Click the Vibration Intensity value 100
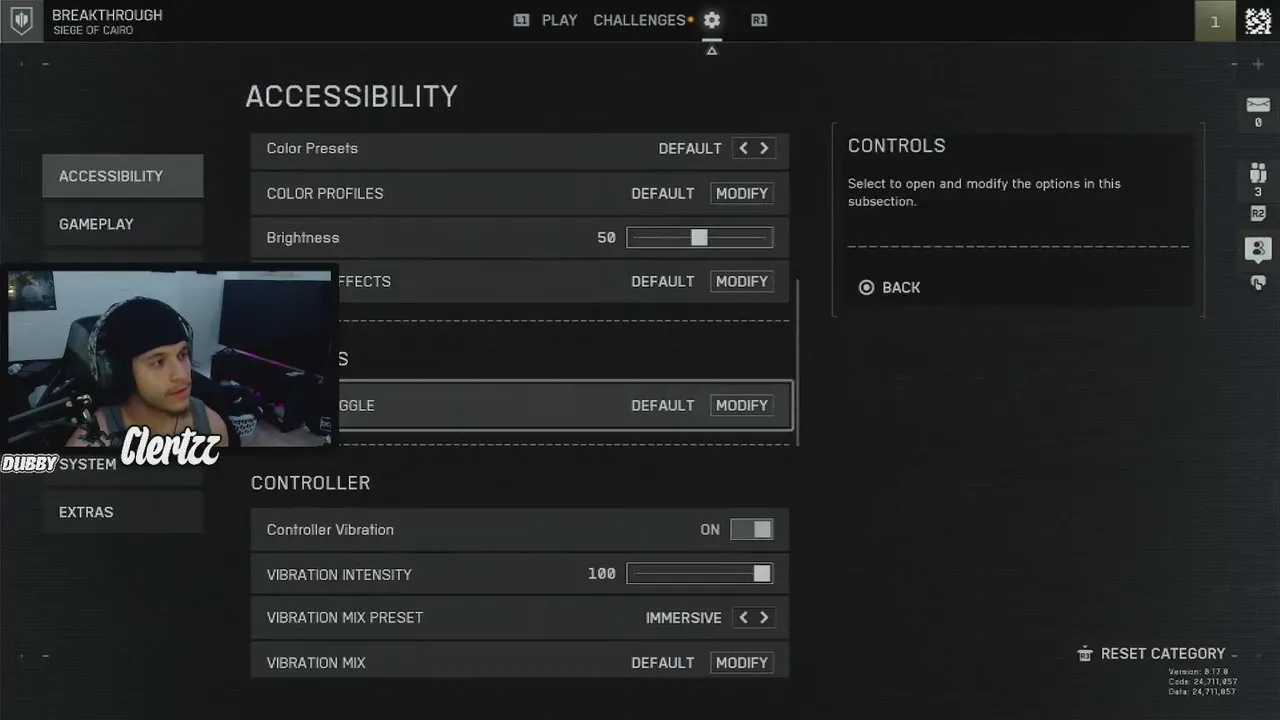 click(x=602, y=574)
